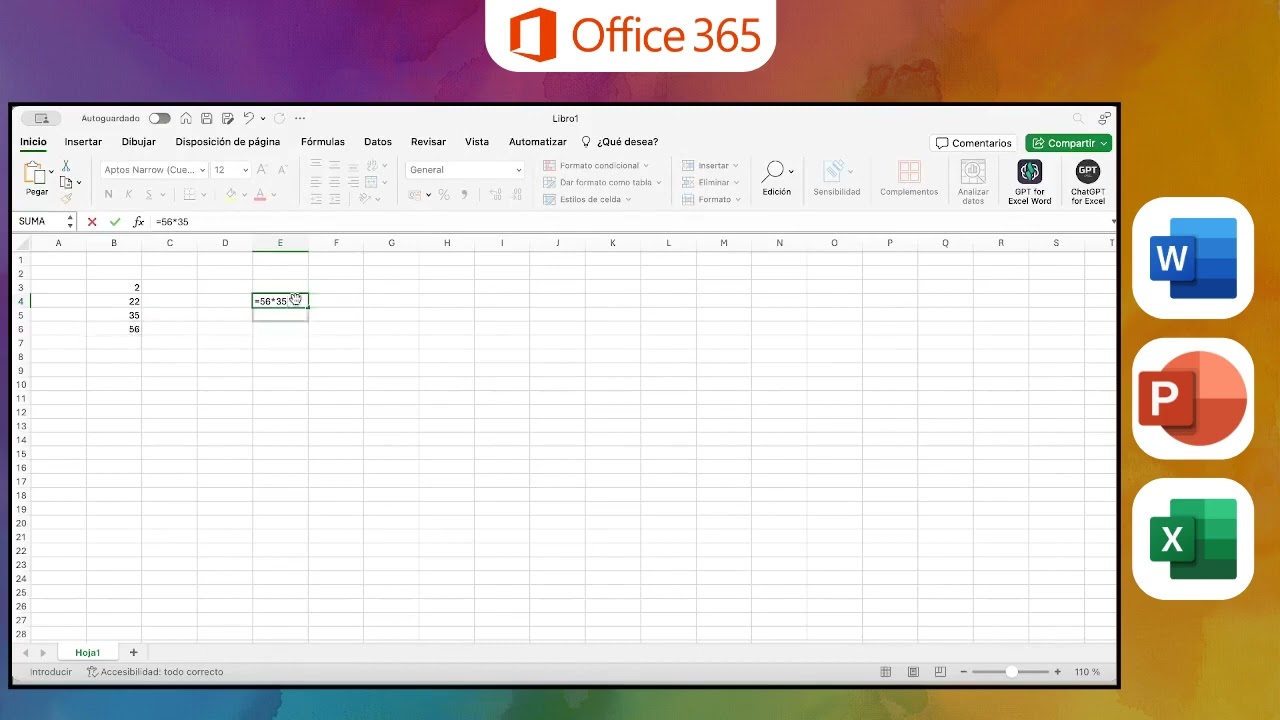The image size is (1280, 720).
Task: Click the Sensibilidad icon
Action: pyautogui.click(x=835, y=172)
